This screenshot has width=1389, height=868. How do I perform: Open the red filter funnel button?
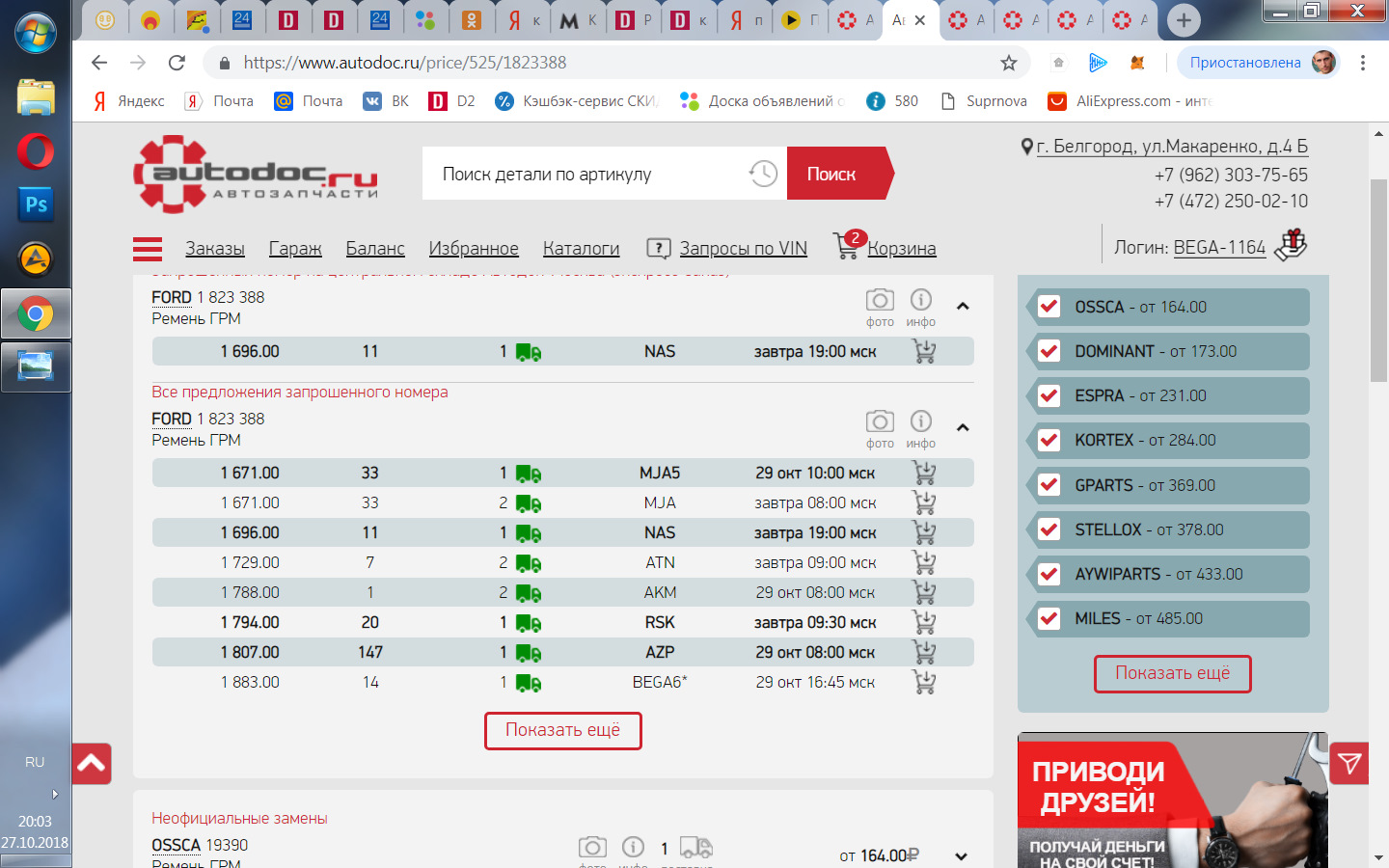pos(1349,764)
